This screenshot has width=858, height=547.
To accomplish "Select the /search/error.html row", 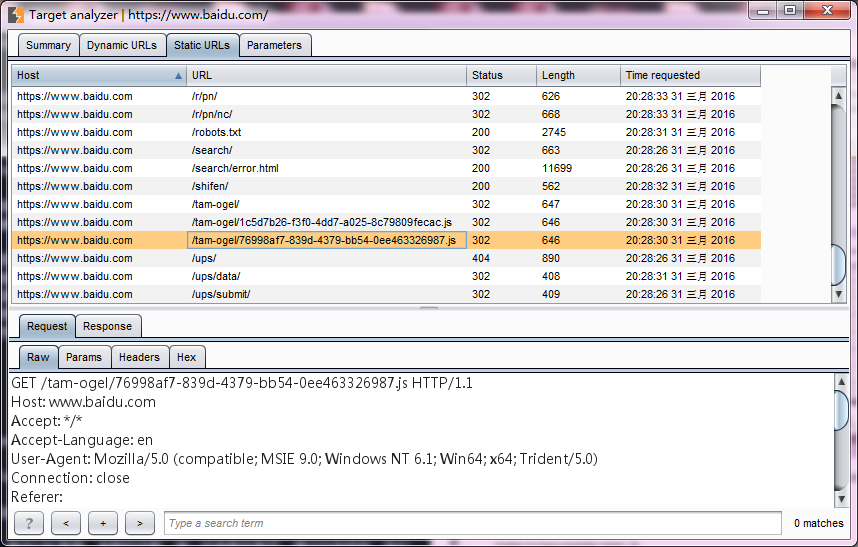I will (386, 168).
